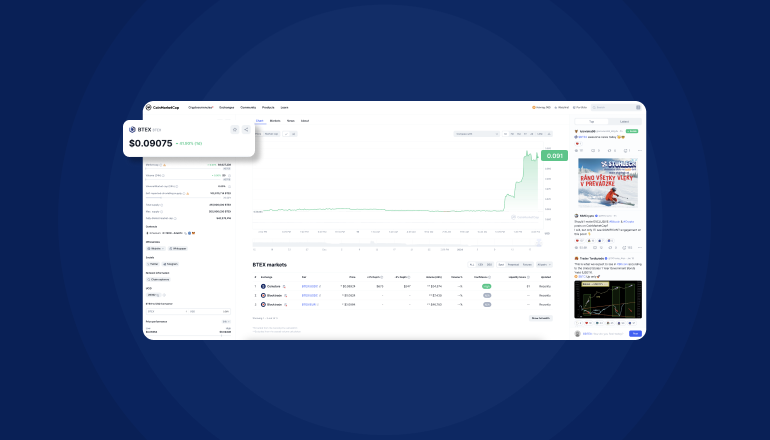Image resolution: width=770 pixels, height=440 pixels.
Task: Open the Telegram social link
Action: click(170, 264)
